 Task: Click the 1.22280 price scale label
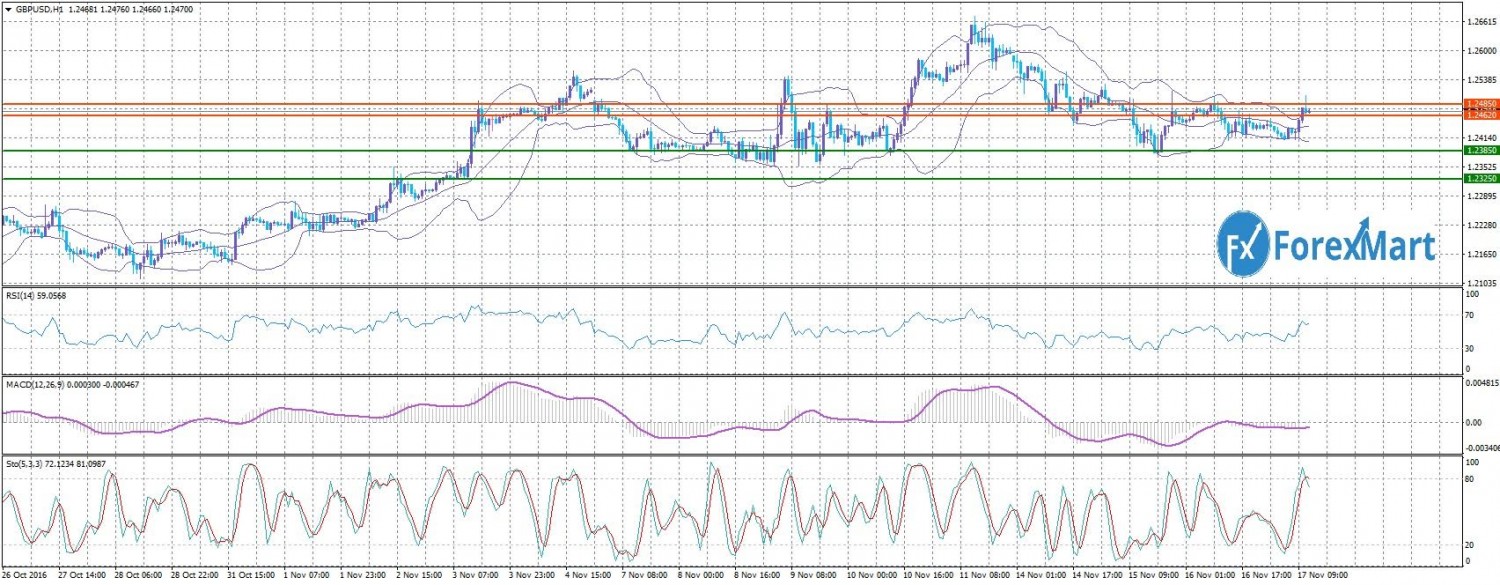point(1480,226)
